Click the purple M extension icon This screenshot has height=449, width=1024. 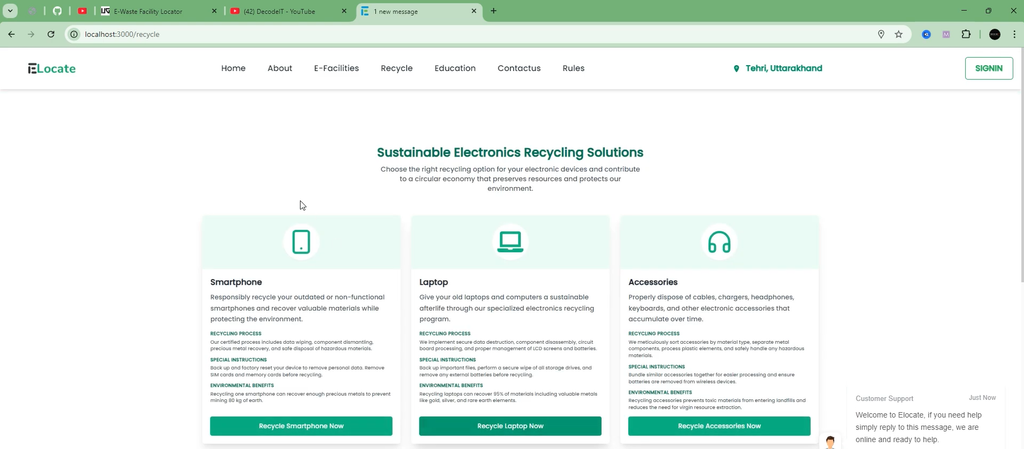(946, 35)
